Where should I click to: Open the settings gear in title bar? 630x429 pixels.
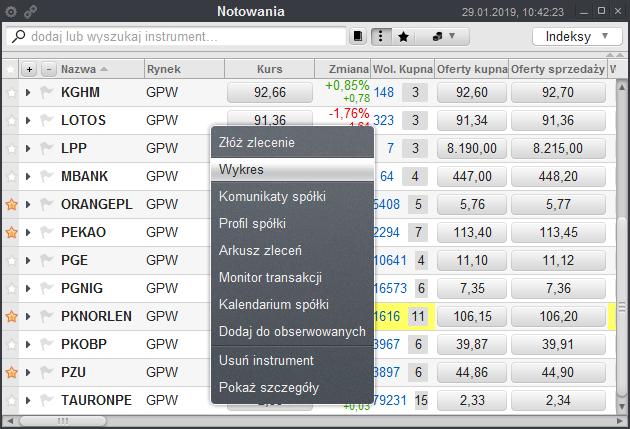tap(11, 11)
